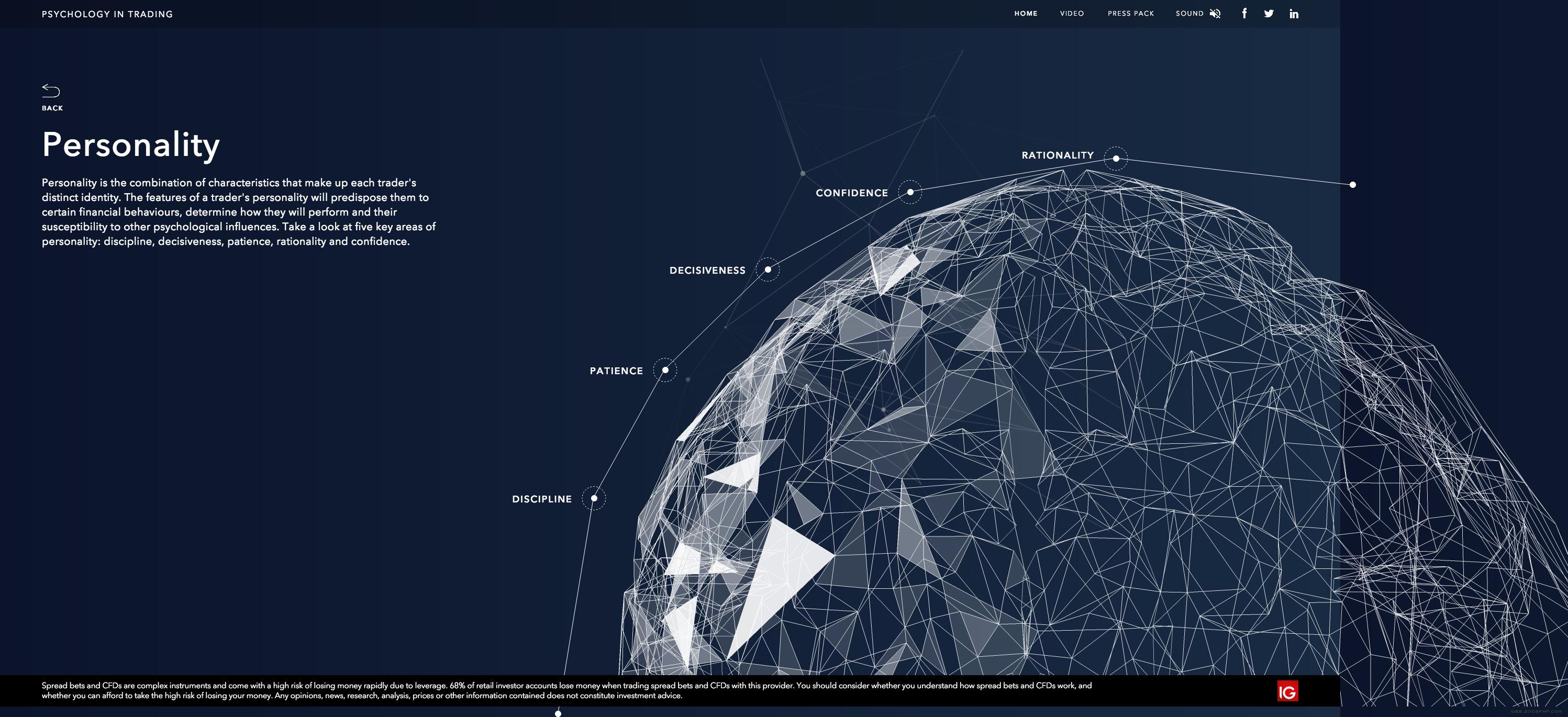
Task: Go to Home in navigation
Action: [x=1026, y=14]
